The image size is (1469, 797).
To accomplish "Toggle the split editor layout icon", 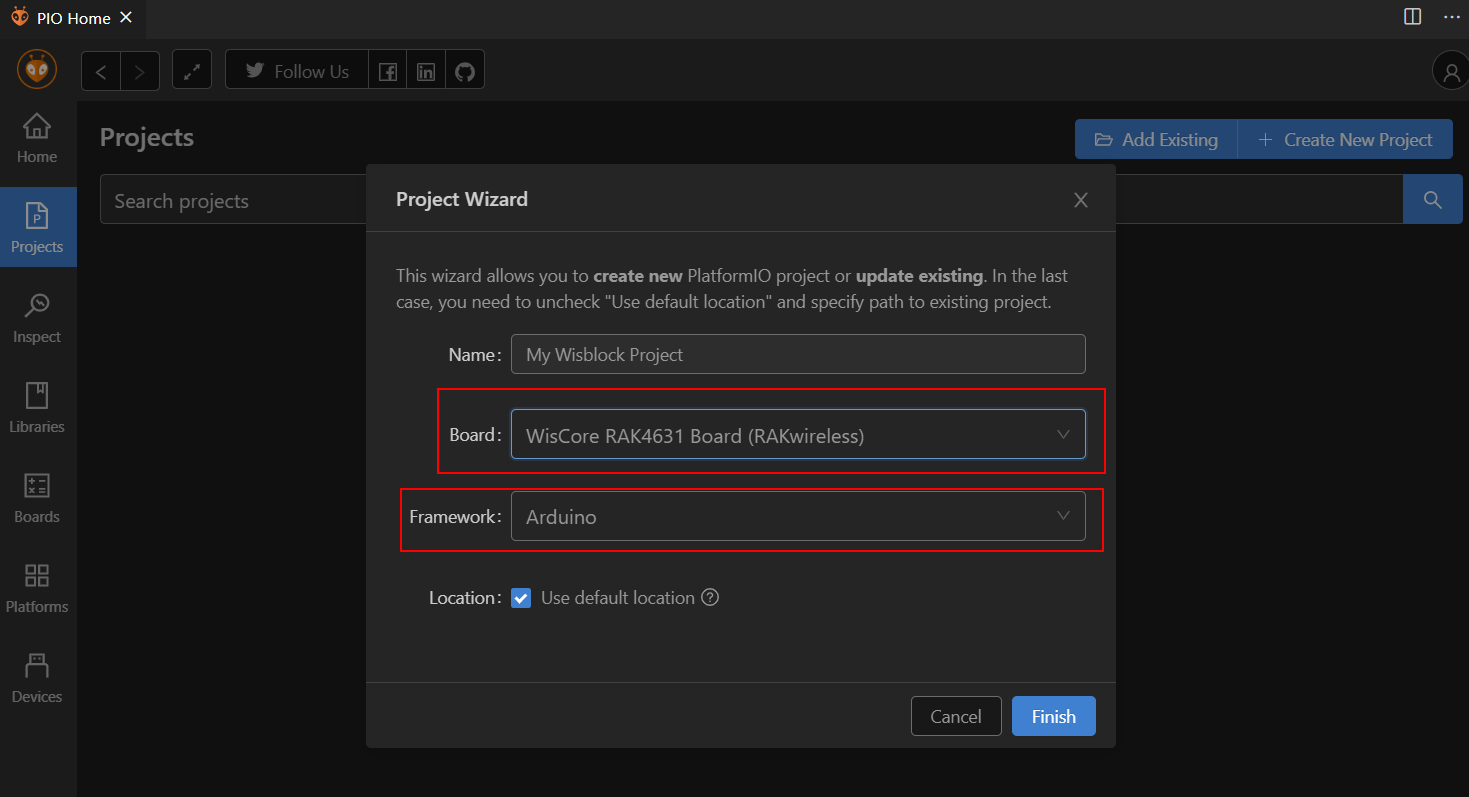I will click(1413, 17).
